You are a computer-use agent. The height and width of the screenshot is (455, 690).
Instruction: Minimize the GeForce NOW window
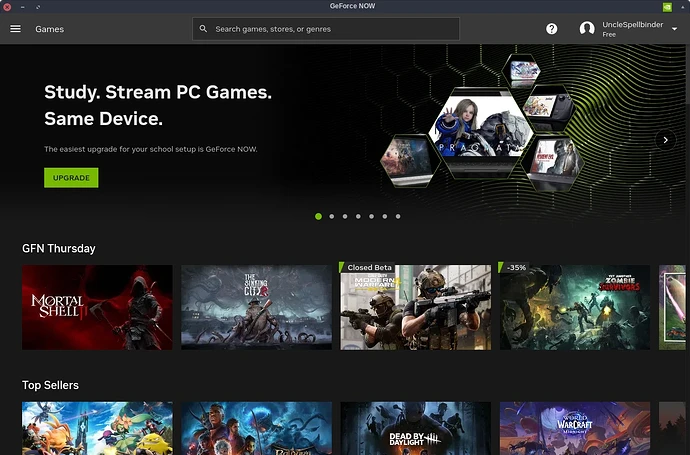[x=22, y=7]
